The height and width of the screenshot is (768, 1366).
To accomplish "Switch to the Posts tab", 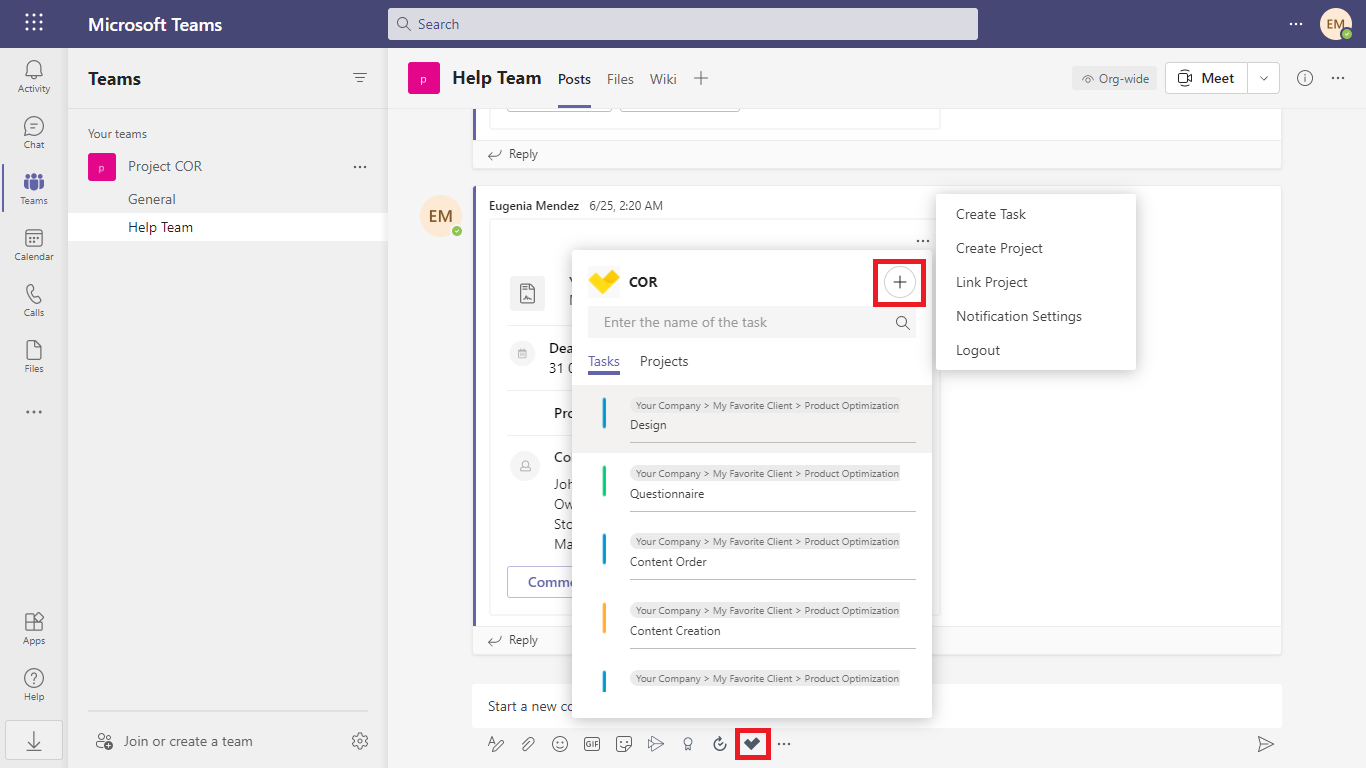I will pyautogui.click(x=574, y=79).
